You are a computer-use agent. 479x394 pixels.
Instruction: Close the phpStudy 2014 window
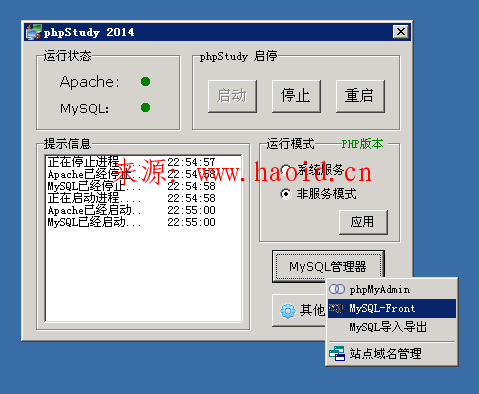click(x=401, y=32)
